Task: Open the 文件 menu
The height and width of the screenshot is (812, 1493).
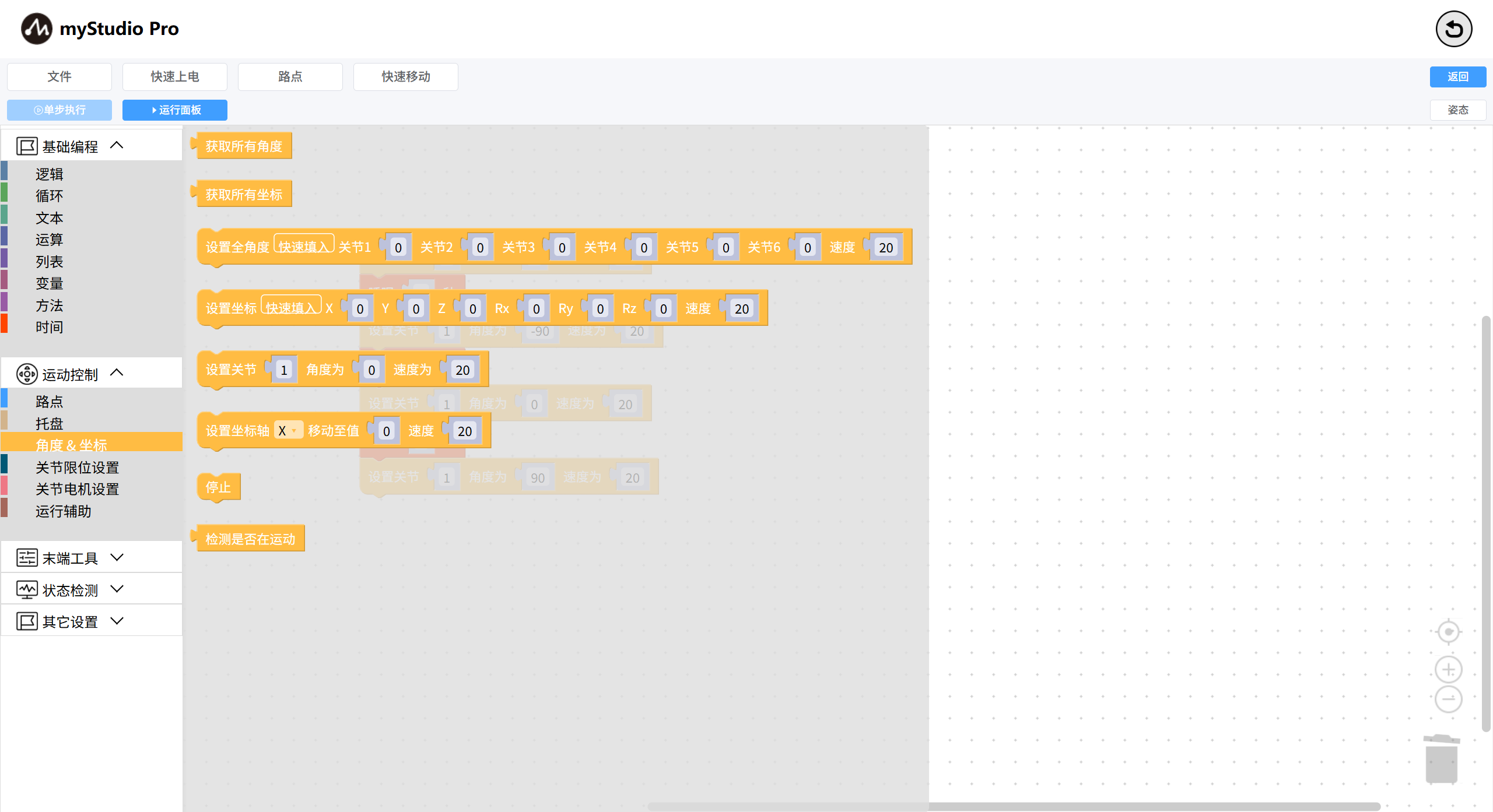Action: [x=59, y=76]
